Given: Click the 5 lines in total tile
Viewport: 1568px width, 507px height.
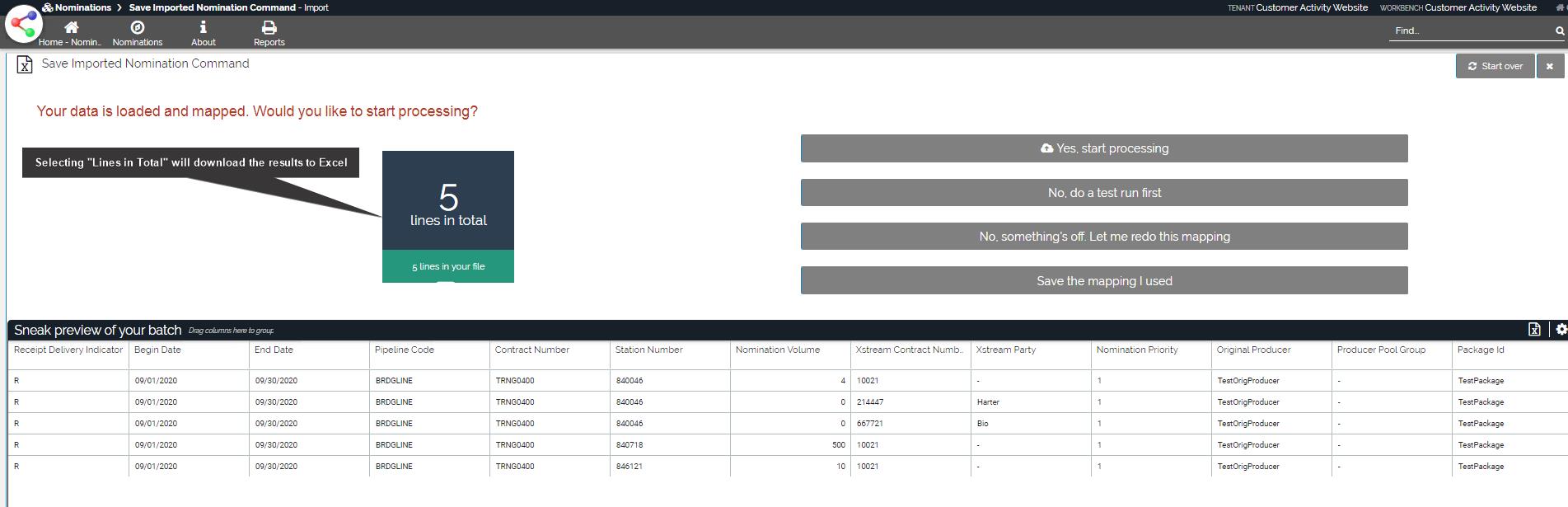Looking at the screenshot, I should point(448,202).
